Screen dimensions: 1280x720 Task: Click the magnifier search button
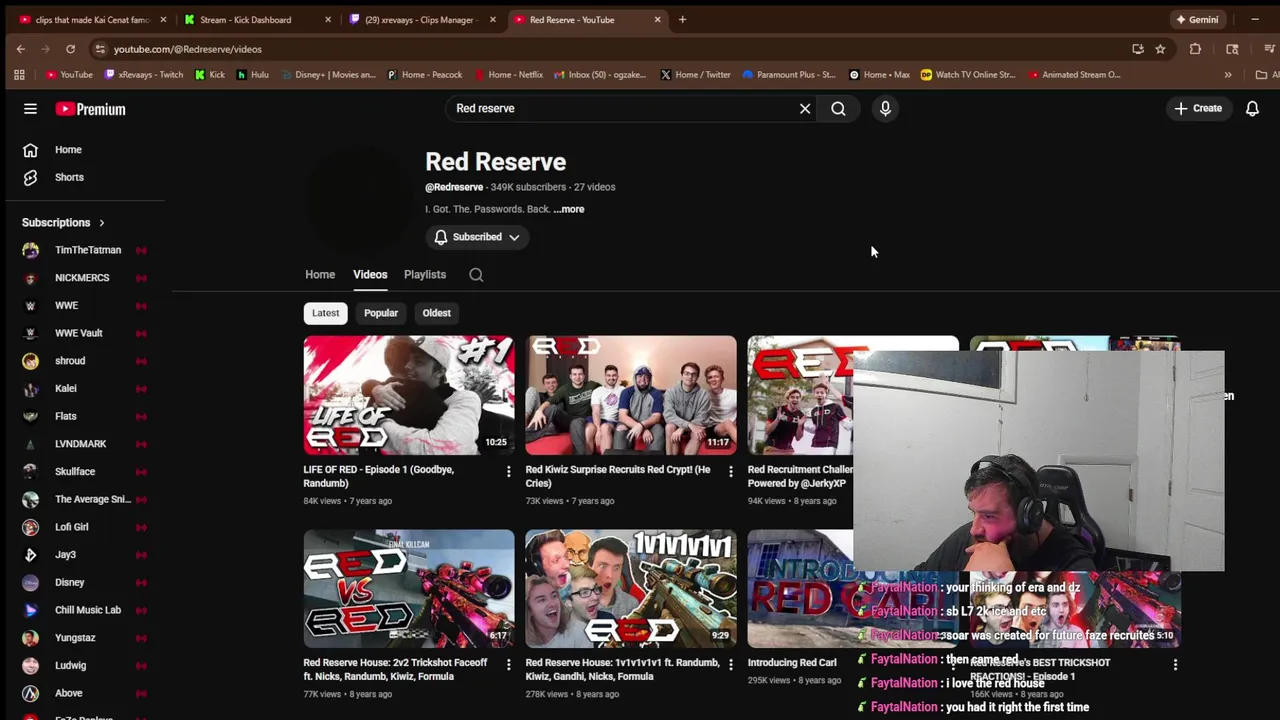point(838,108)
